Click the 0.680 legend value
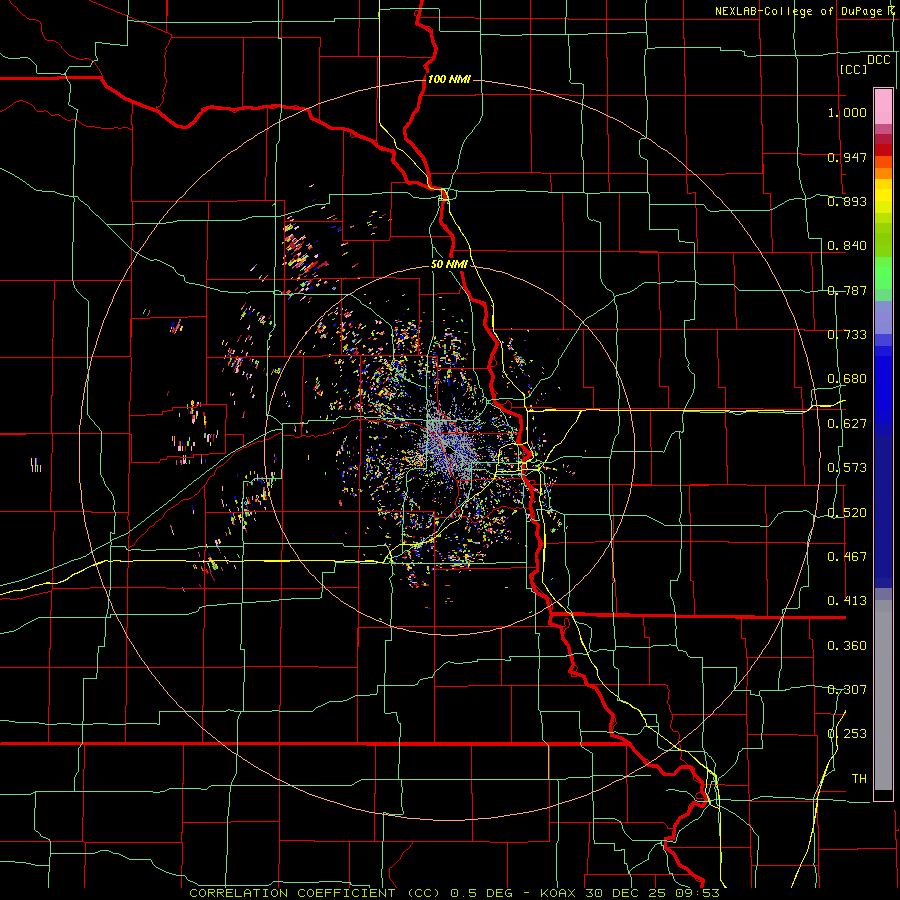Viewport: 900px width, 900px height. point(847,379)
